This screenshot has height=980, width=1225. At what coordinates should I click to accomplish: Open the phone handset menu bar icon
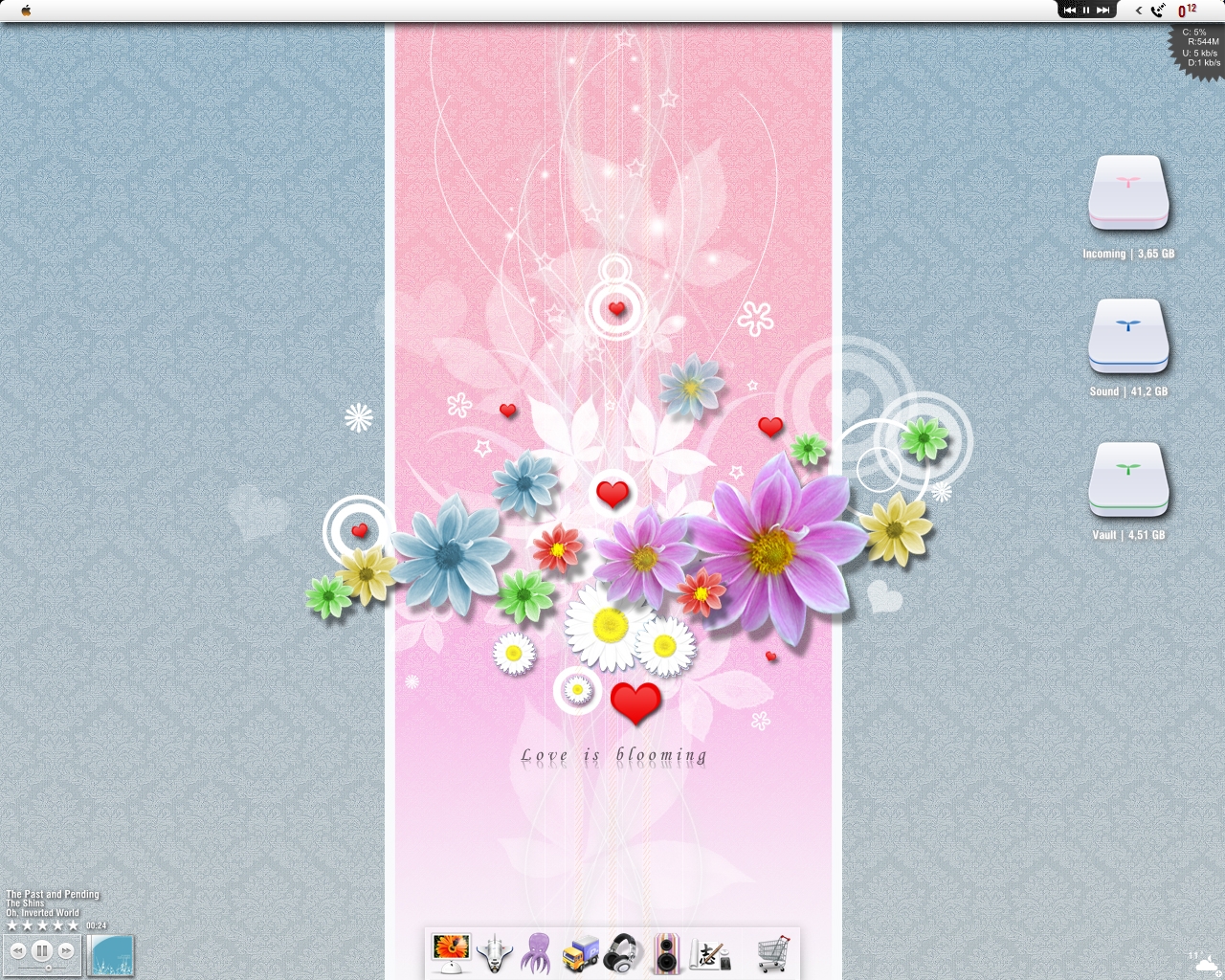point(1158,11)
